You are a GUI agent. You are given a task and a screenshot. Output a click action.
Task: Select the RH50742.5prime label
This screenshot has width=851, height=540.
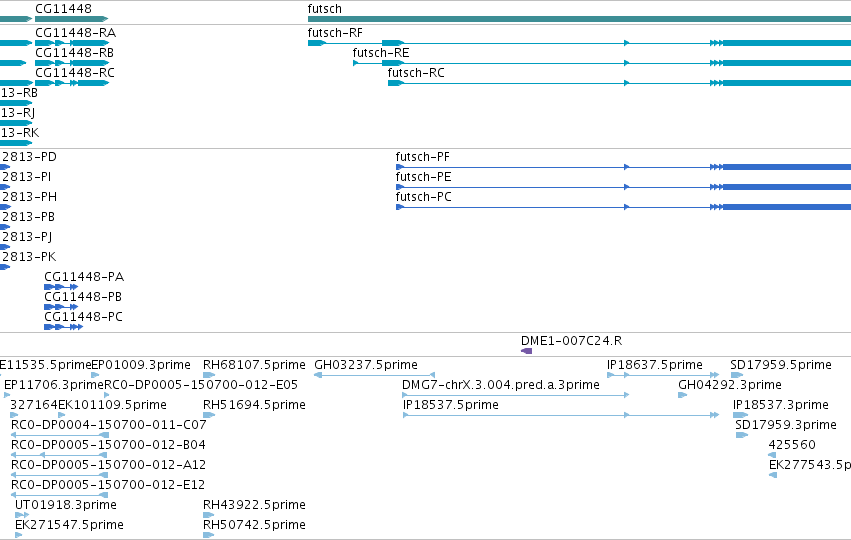(254, 525)
